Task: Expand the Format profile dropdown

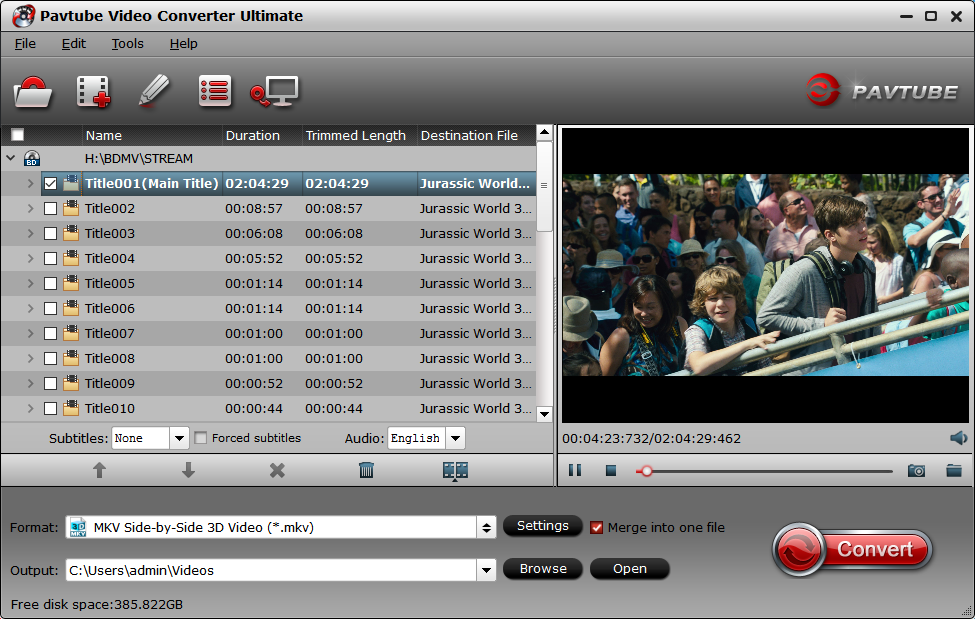Action: [486, 527]
